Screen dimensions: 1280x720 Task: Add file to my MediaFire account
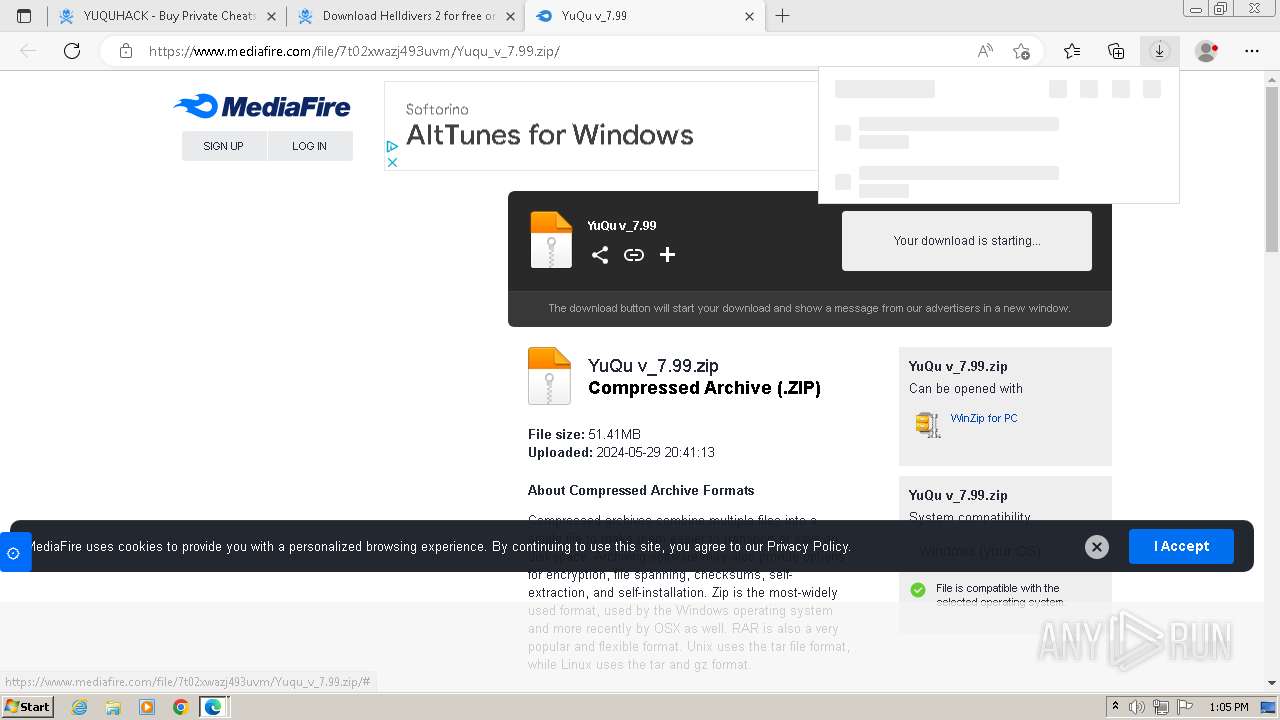pyautogui.click(x=668, y=255)
